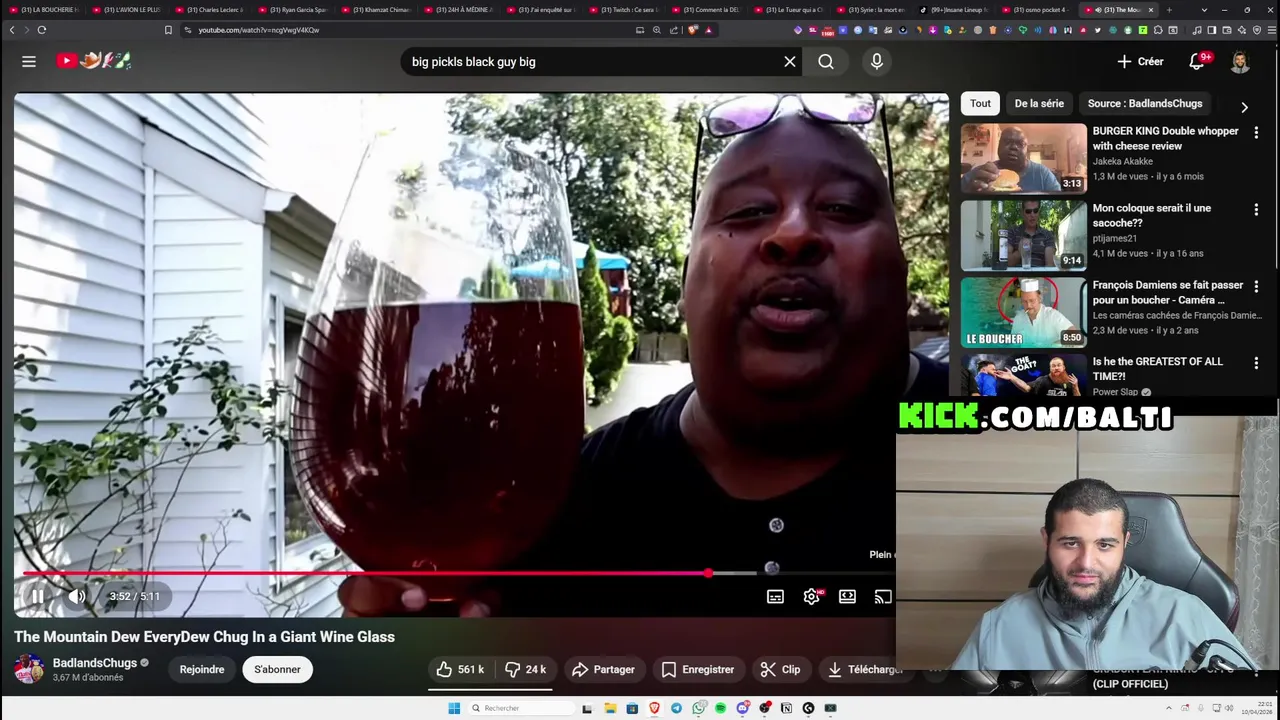The height and width of the screenshot is (720, 1280).
Task: Dislike the video (24 k)
Action: pos(526,669)
